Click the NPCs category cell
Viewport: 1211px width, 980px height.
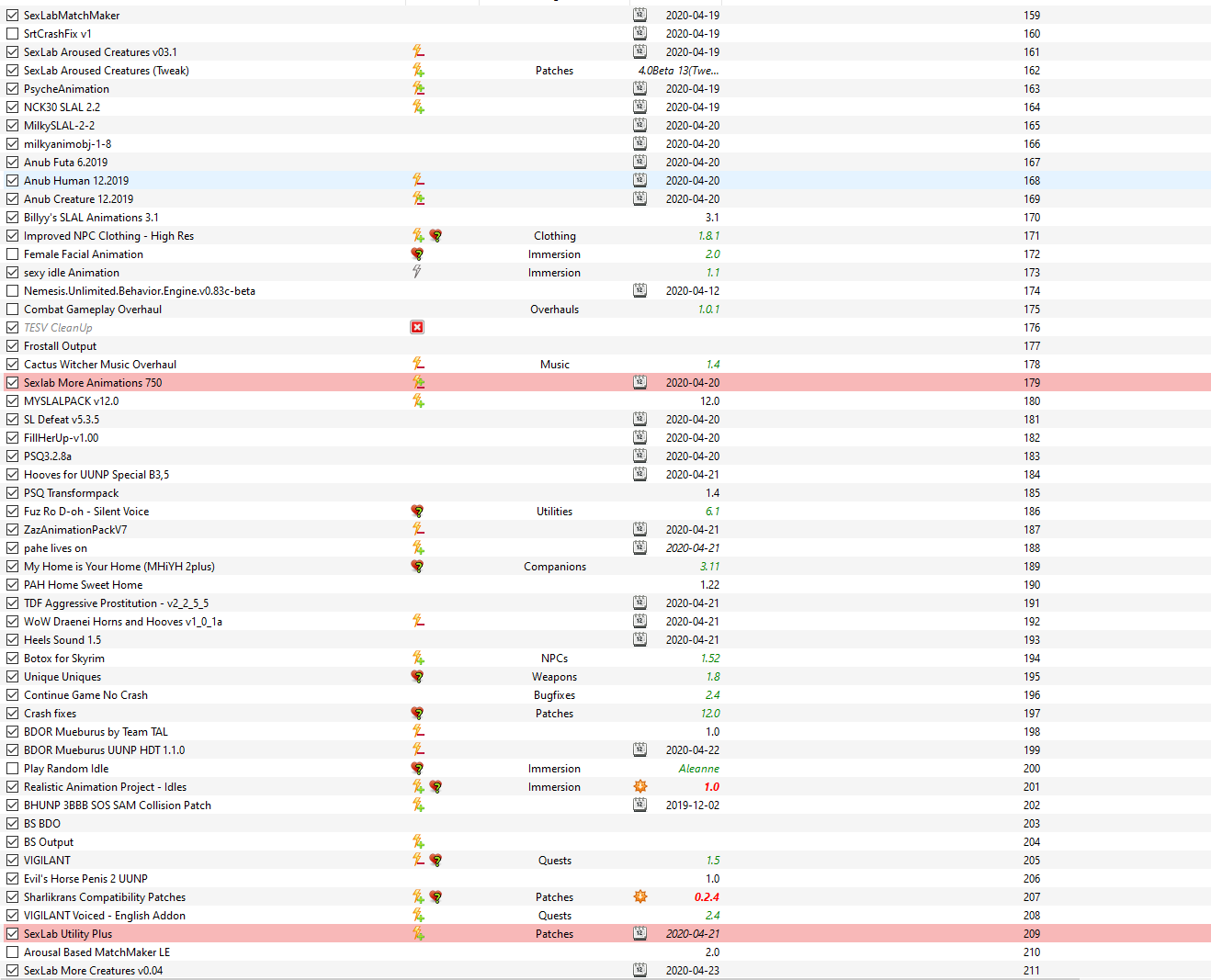[x=555, y=659]
